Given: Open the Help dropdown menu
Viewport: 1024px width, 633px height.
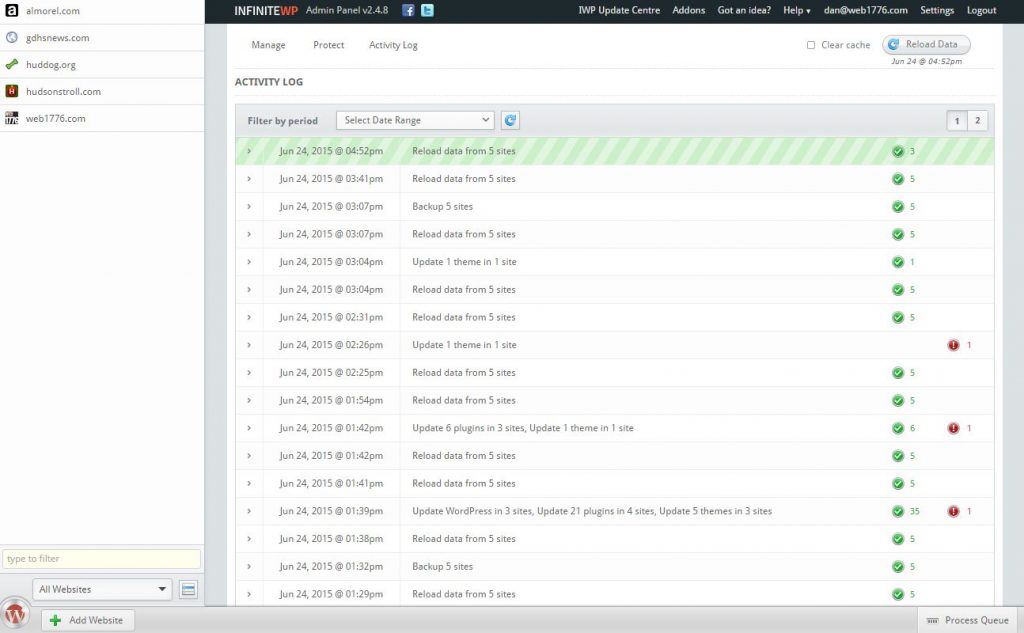Looking at the screenshot, I should coord(797,10).
